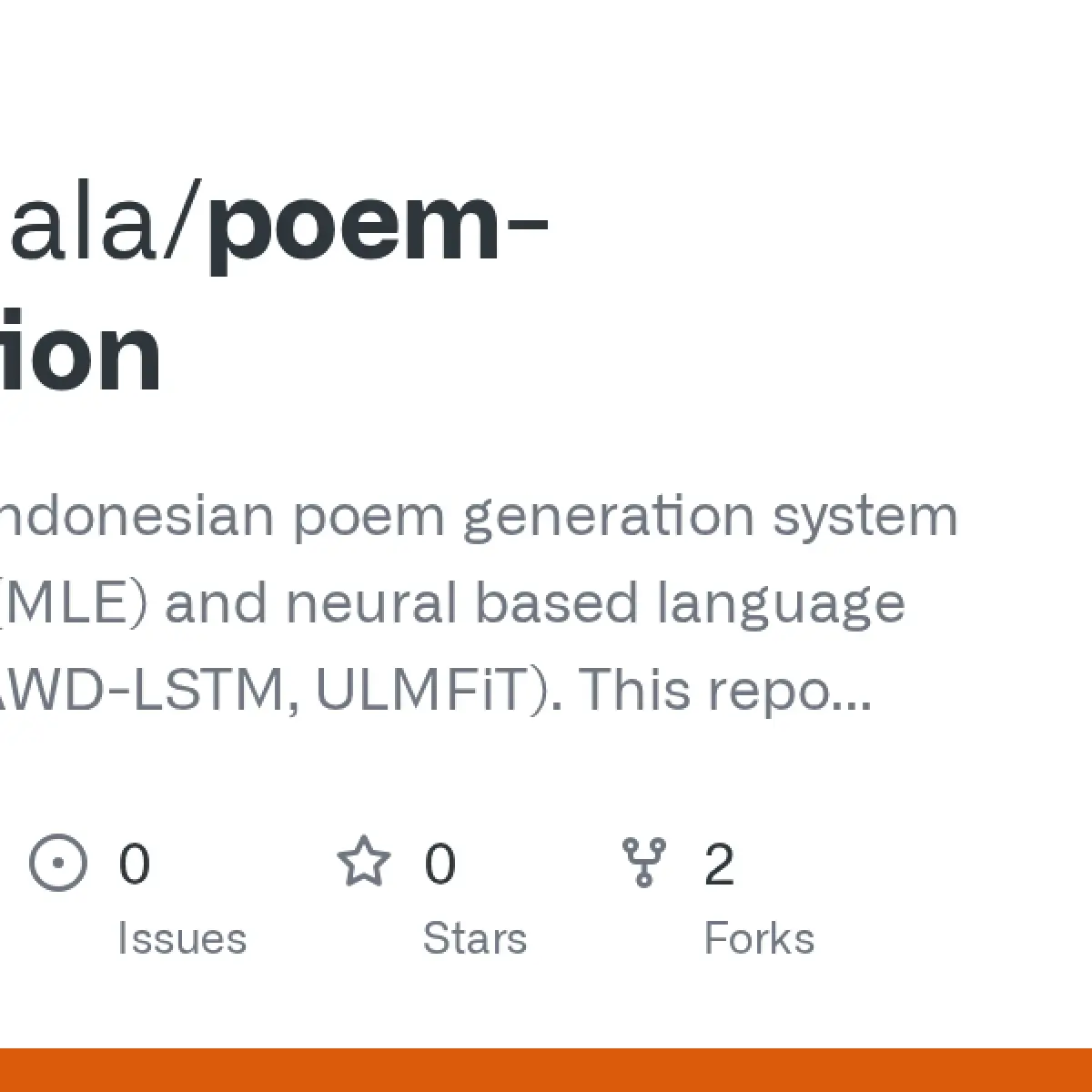Click the Issues circle-dot icon
Screen dimensions: 1092x1092
58,862
